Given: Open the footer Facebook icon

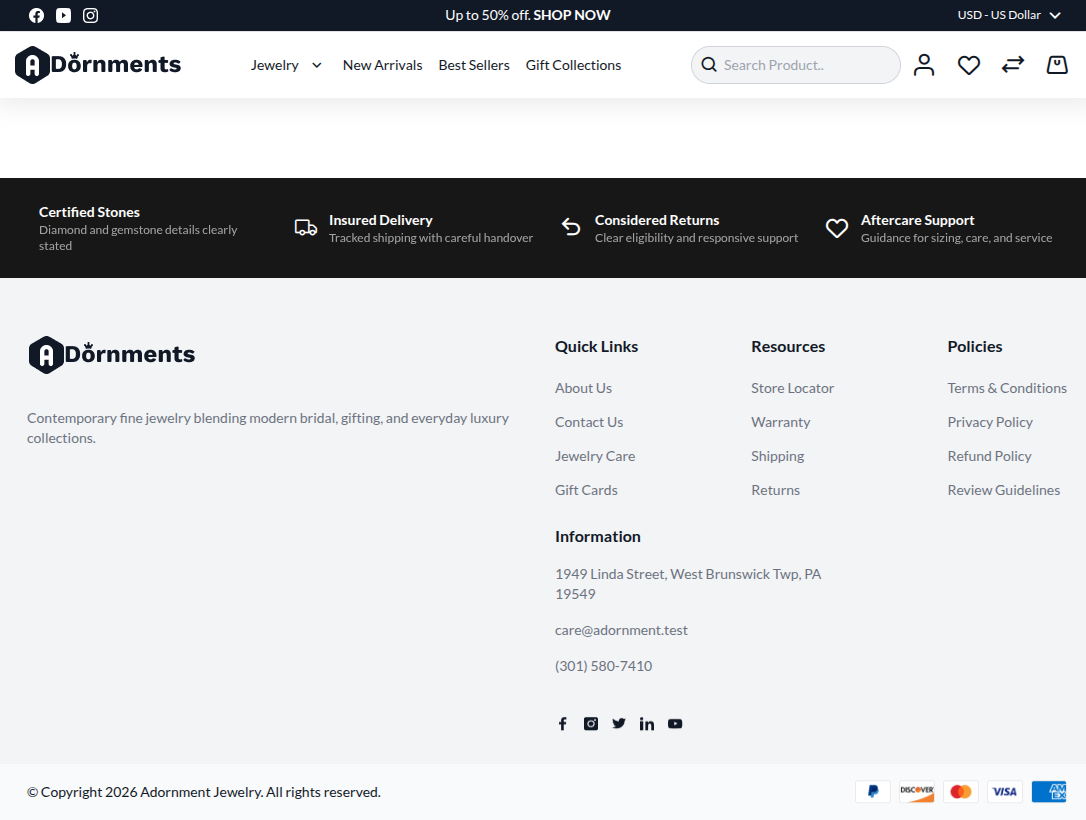Looking at the screenshot, I should click(x=562, y=724).
